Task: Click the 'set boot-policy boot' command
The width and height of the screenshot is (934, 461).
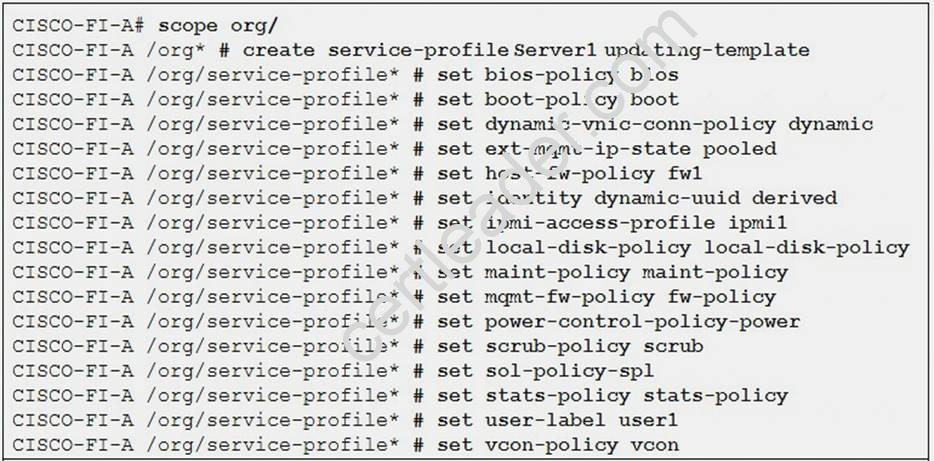Action: pyautogui.click(x=558, y=99)
